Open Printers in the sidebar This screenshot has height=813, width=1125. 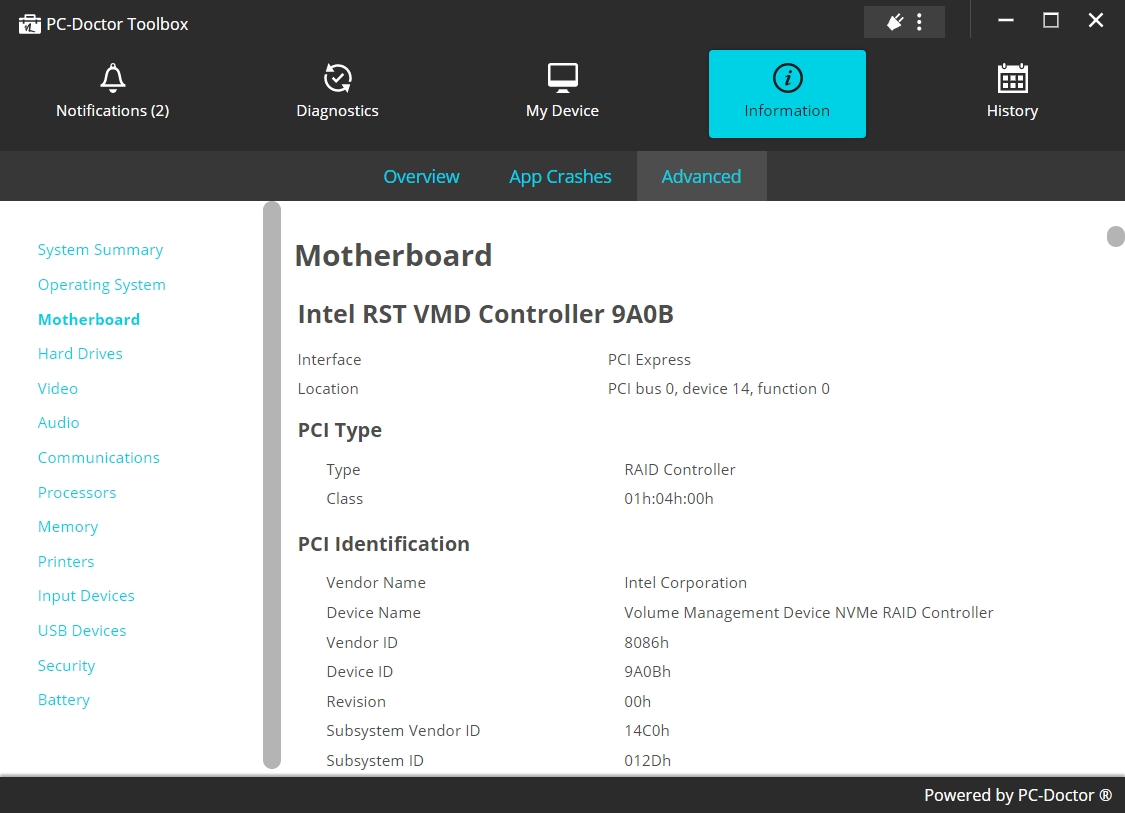coord(66,562)
